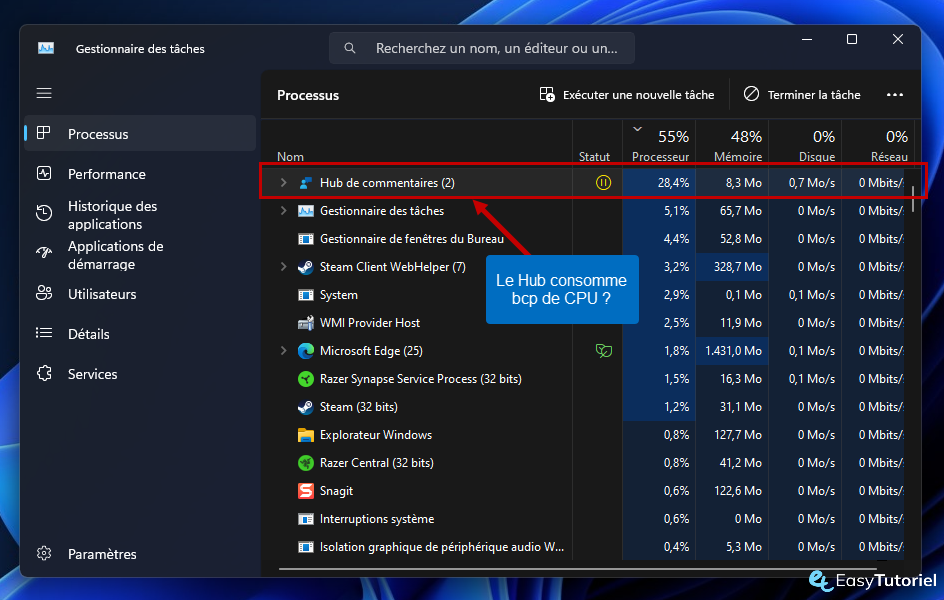This screenshot has height=600, width=944.
Task: Expand the Gestionnaire des tâches process group
Action: pos(283,211)
